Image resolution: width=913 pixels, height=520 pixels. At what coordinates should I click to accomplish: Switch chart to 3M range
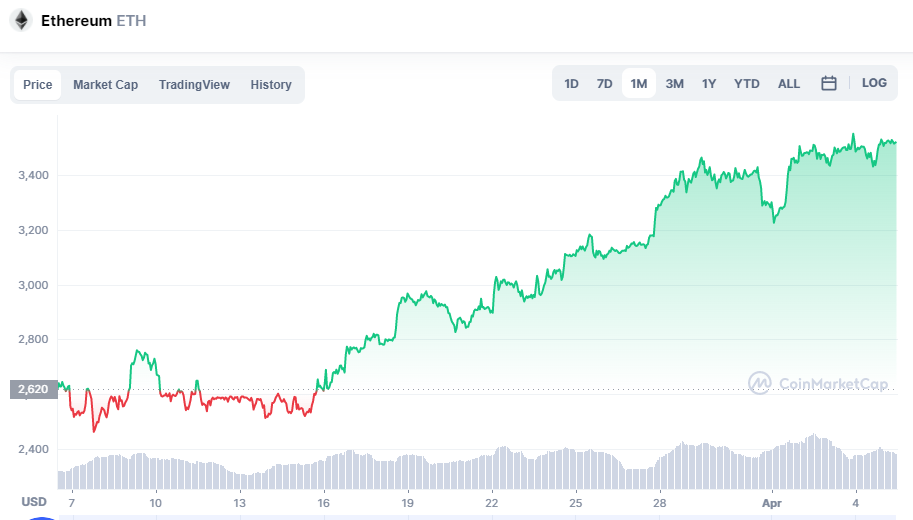point(675,84)
